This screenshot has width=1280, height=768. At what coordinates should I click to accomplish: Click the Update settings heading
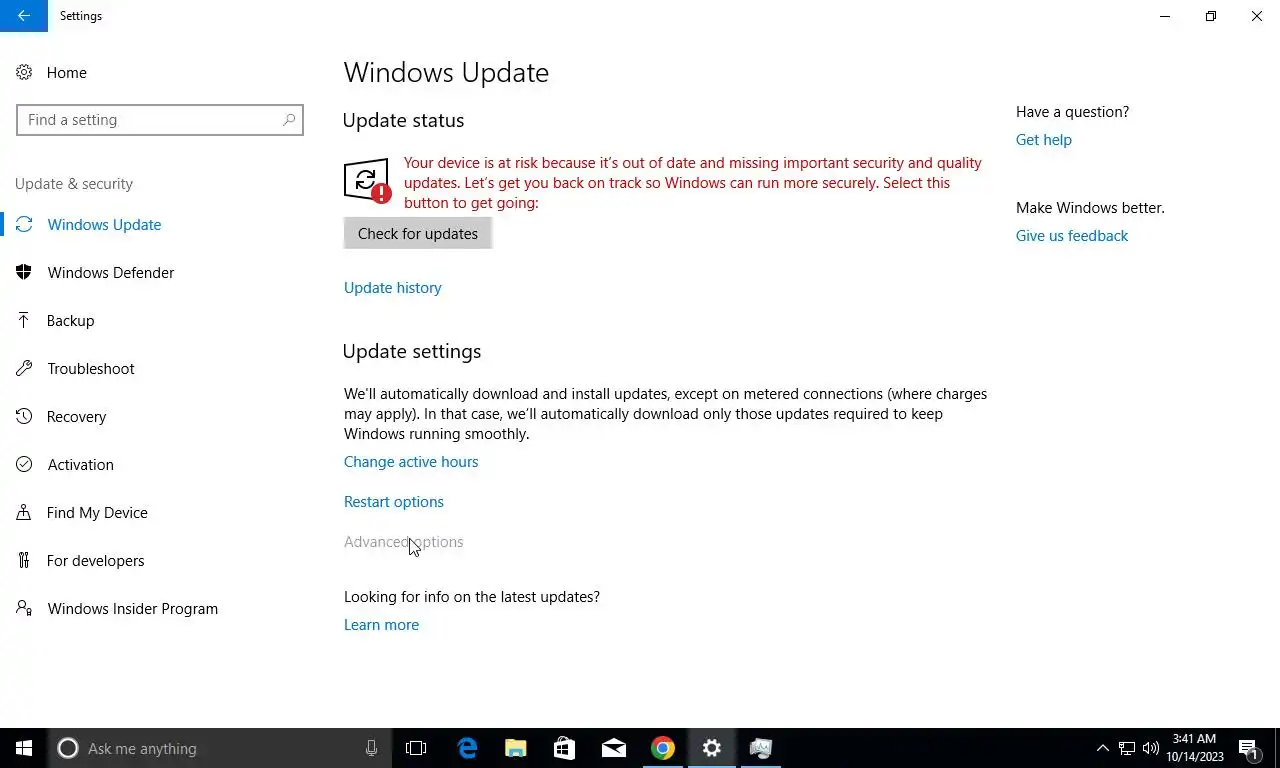click(x=412, y=351)
